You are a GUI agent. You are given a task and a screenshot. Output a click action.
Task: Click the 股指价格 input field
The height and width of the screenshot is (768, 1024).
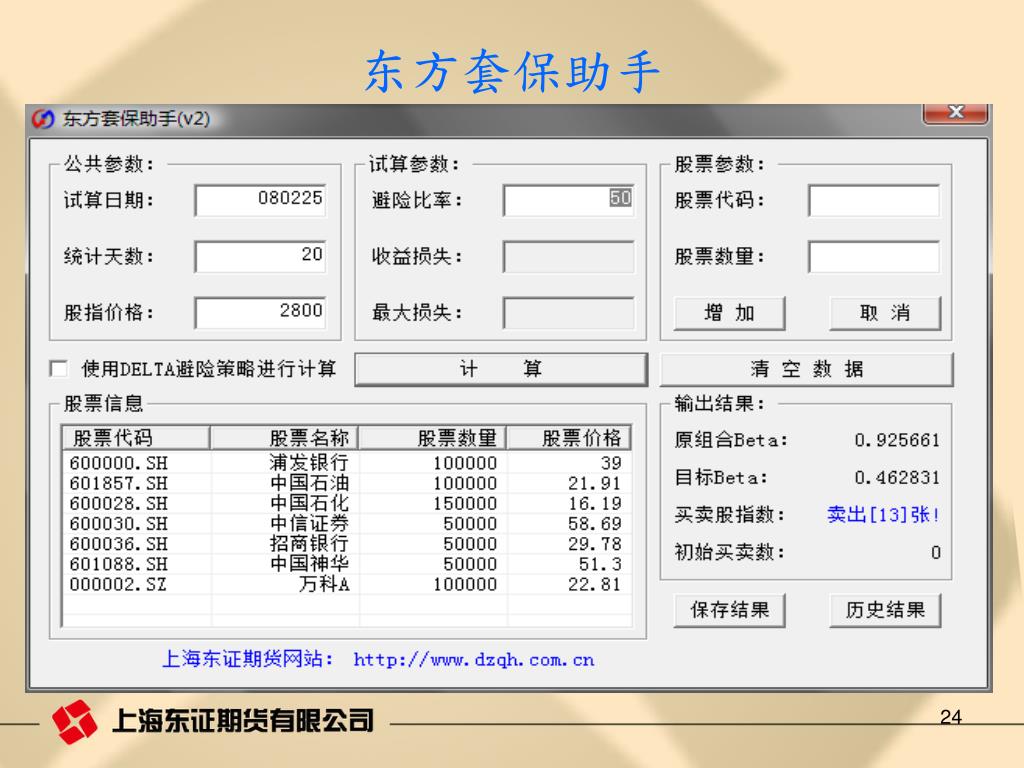point(260,312)
